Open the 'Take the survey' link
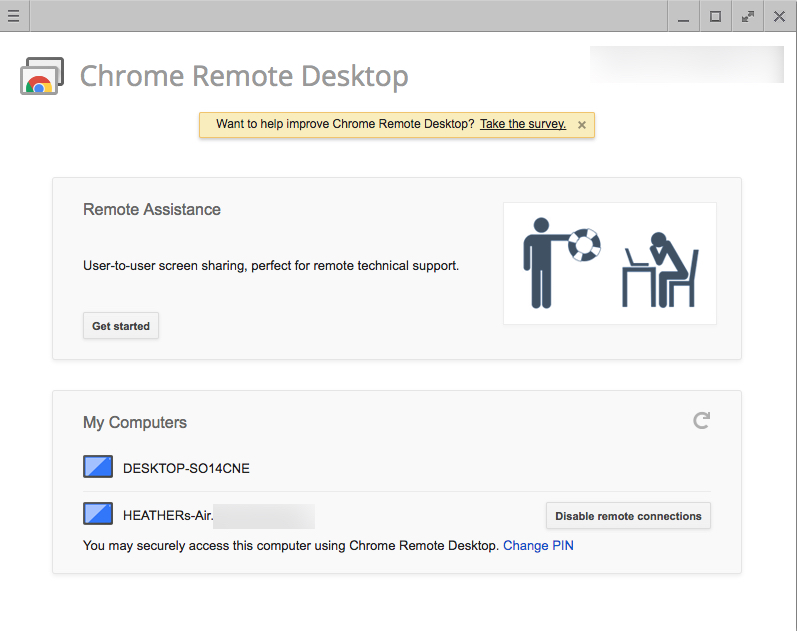 coord(523,124)
